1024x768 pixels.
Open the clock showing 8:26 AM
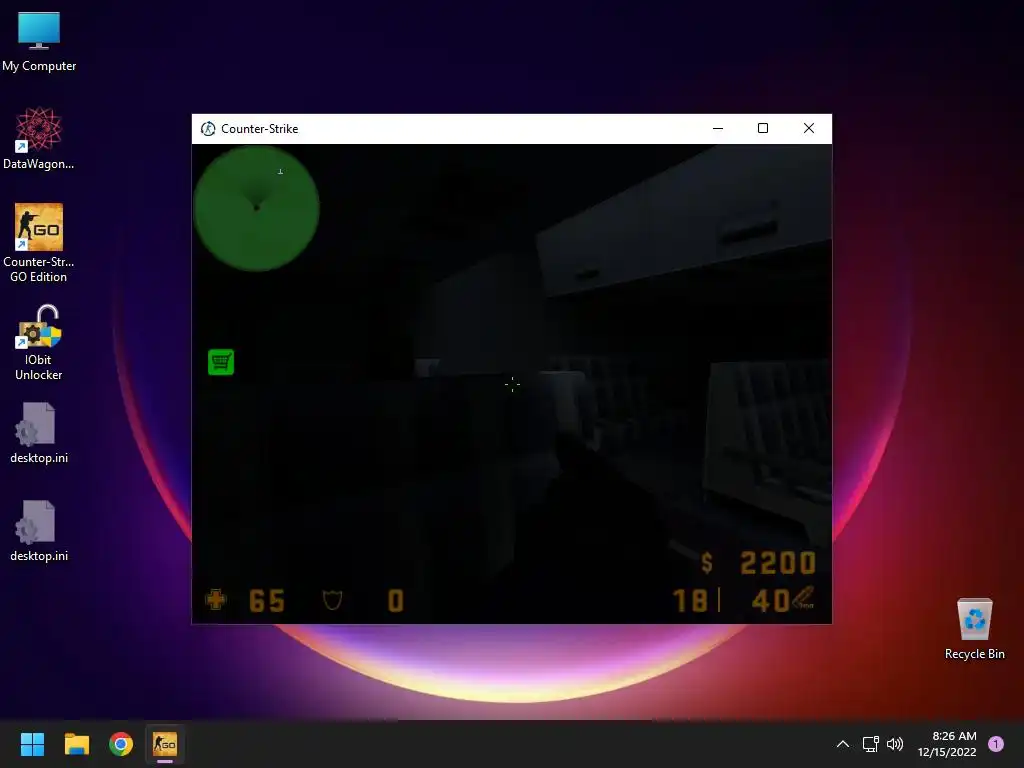click(947, 744)
